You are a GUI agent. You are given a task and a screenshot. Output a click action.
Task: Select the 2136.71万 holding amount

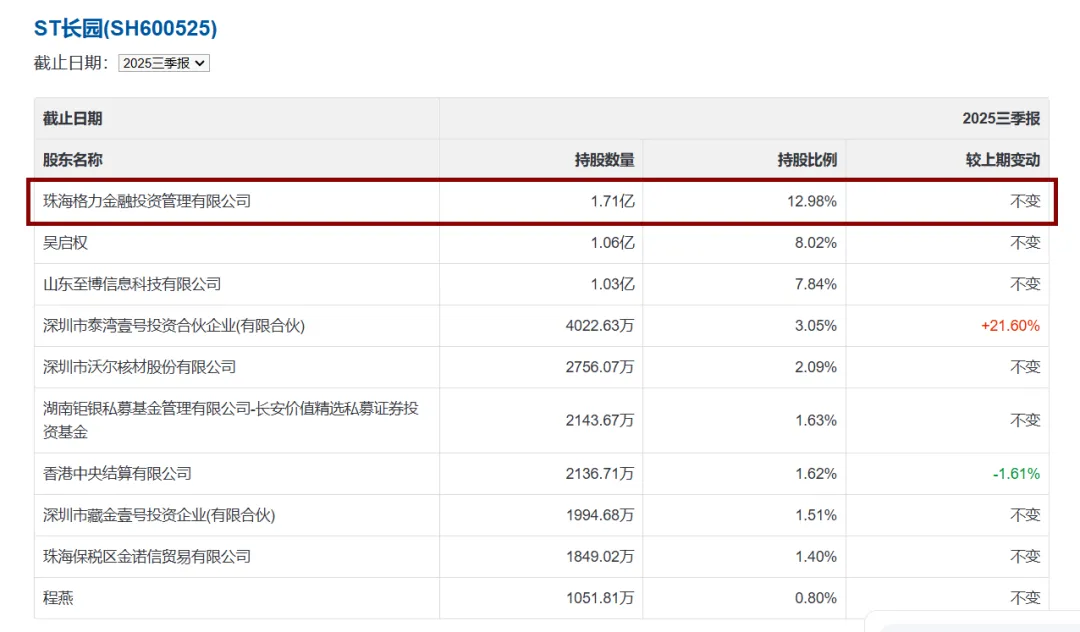(600, 474)
